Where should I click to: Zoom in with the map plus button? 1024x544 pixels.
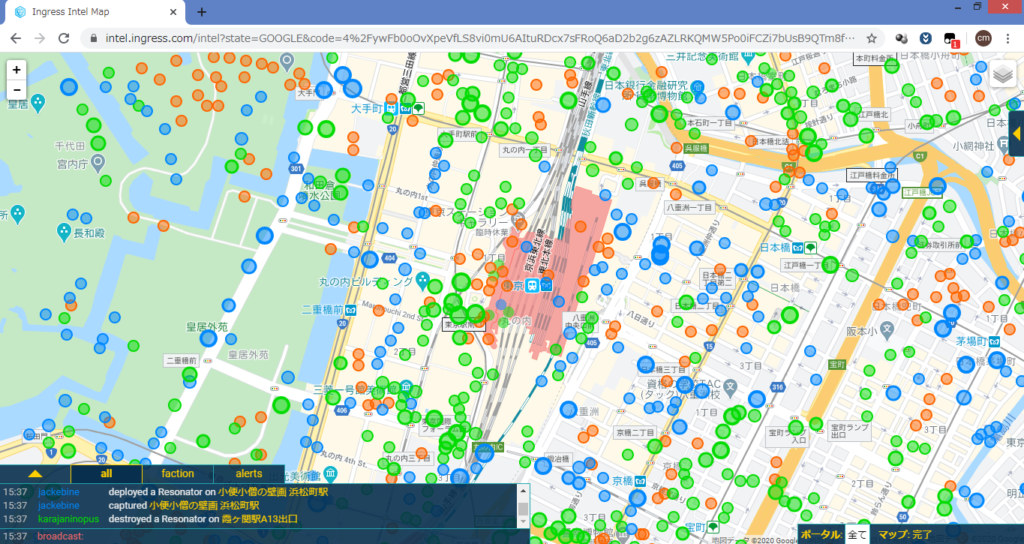coord(16,71)
